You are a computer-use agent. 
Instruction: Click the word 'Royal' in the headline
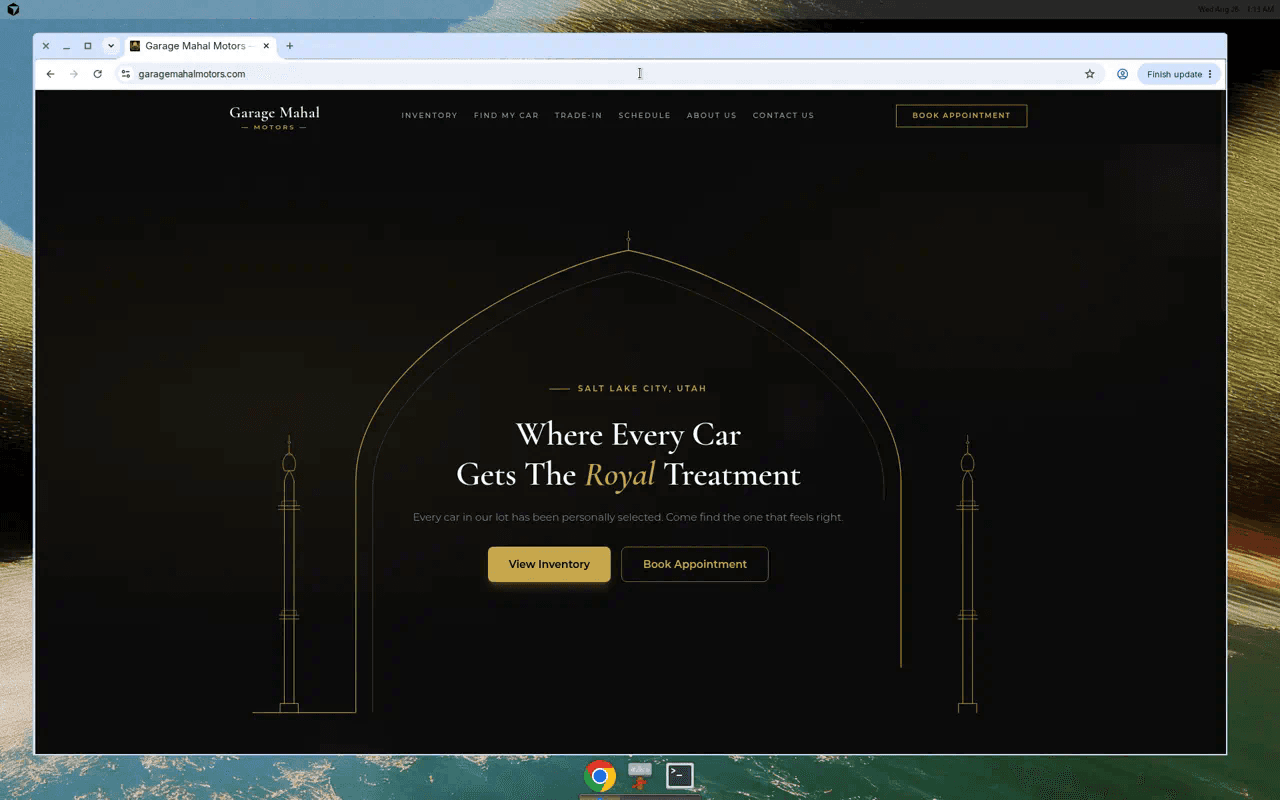pos(620,475)
